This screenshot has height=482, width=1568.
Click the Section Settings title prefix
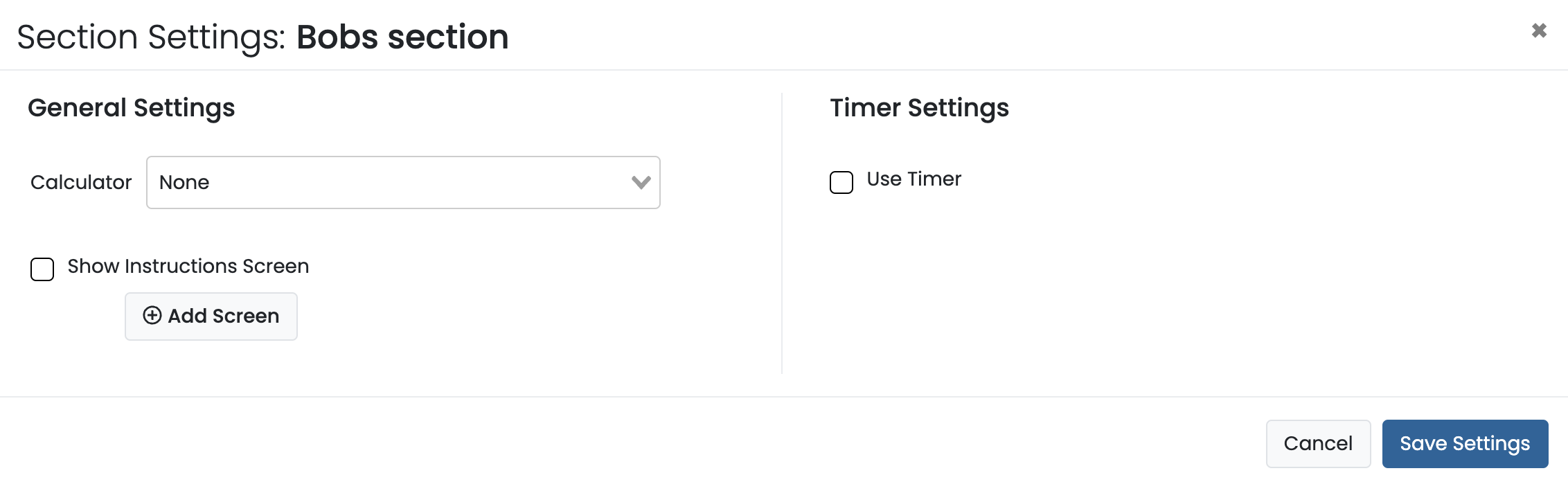pos(151,37)
